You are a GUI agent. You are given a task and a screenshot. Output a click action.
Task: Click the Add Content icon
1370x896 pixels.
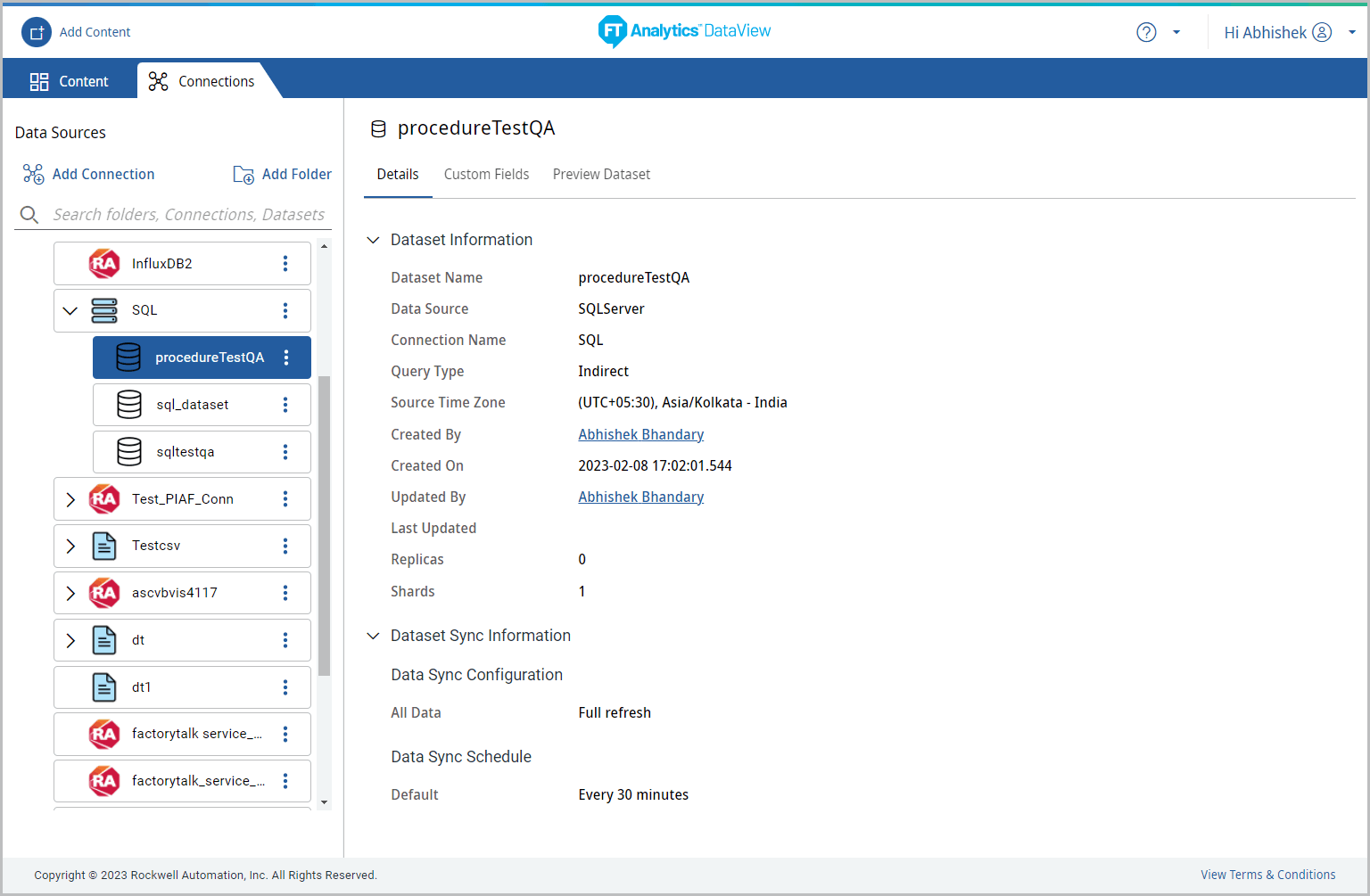pyautogui.click(x=37, y=32)
